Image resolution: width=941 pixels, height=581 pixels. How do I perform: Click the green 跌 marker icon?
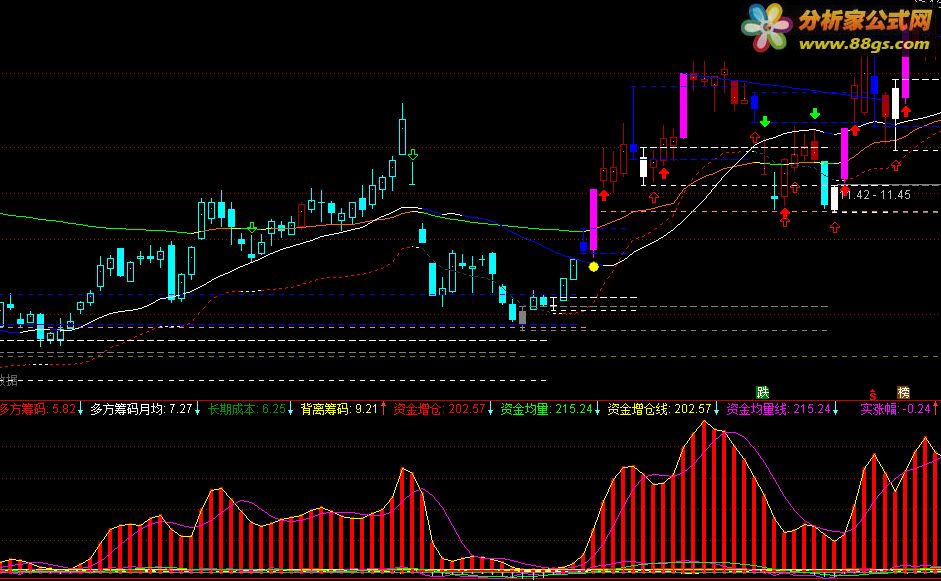(x=762, y=393)
